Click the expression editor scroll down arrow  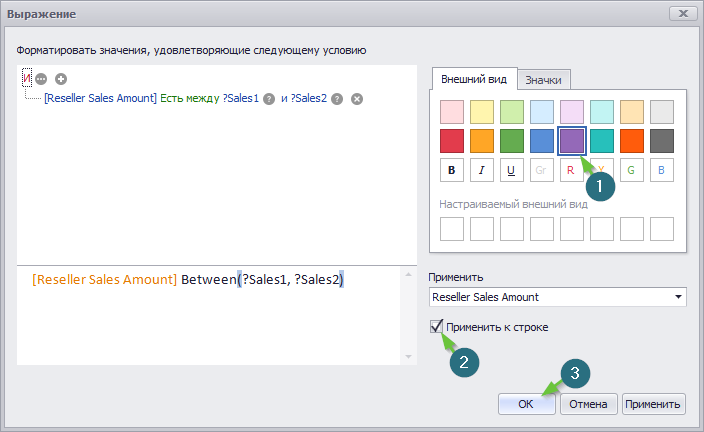pos(408,357)
